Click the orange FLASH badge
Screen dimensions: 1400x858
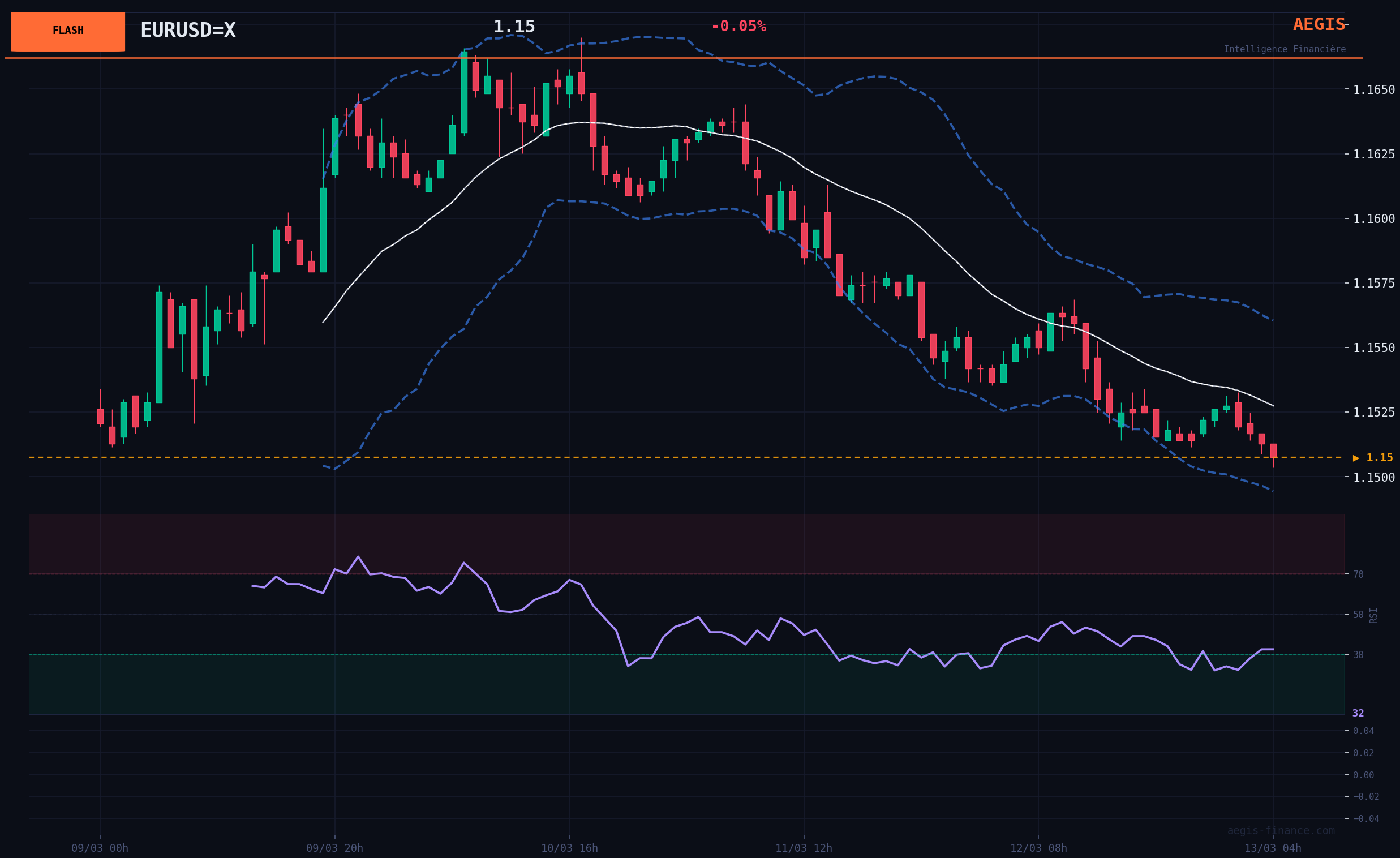coord(67,31)
